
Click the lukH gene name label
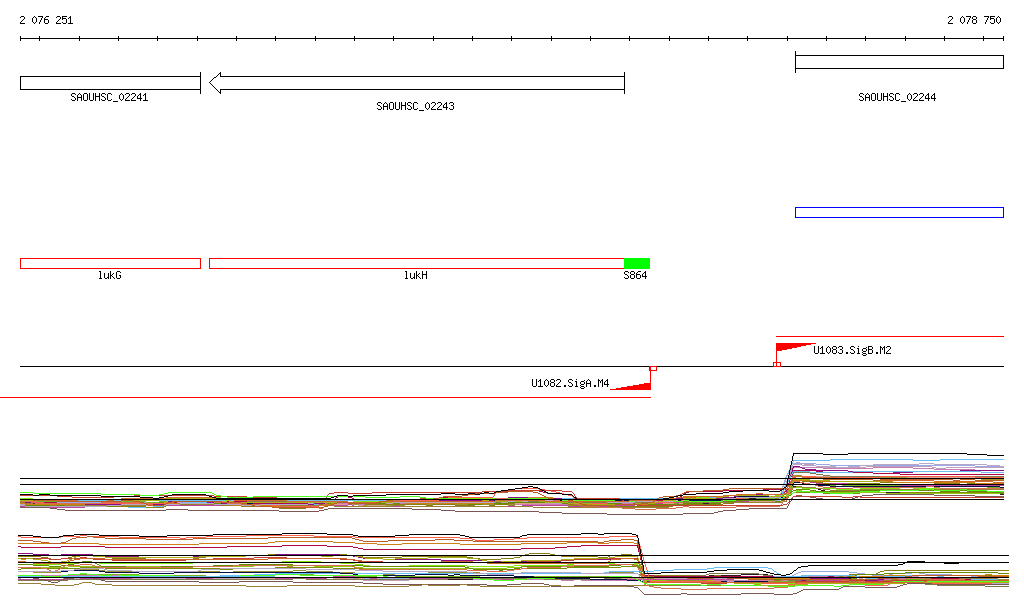click(415, 275)
